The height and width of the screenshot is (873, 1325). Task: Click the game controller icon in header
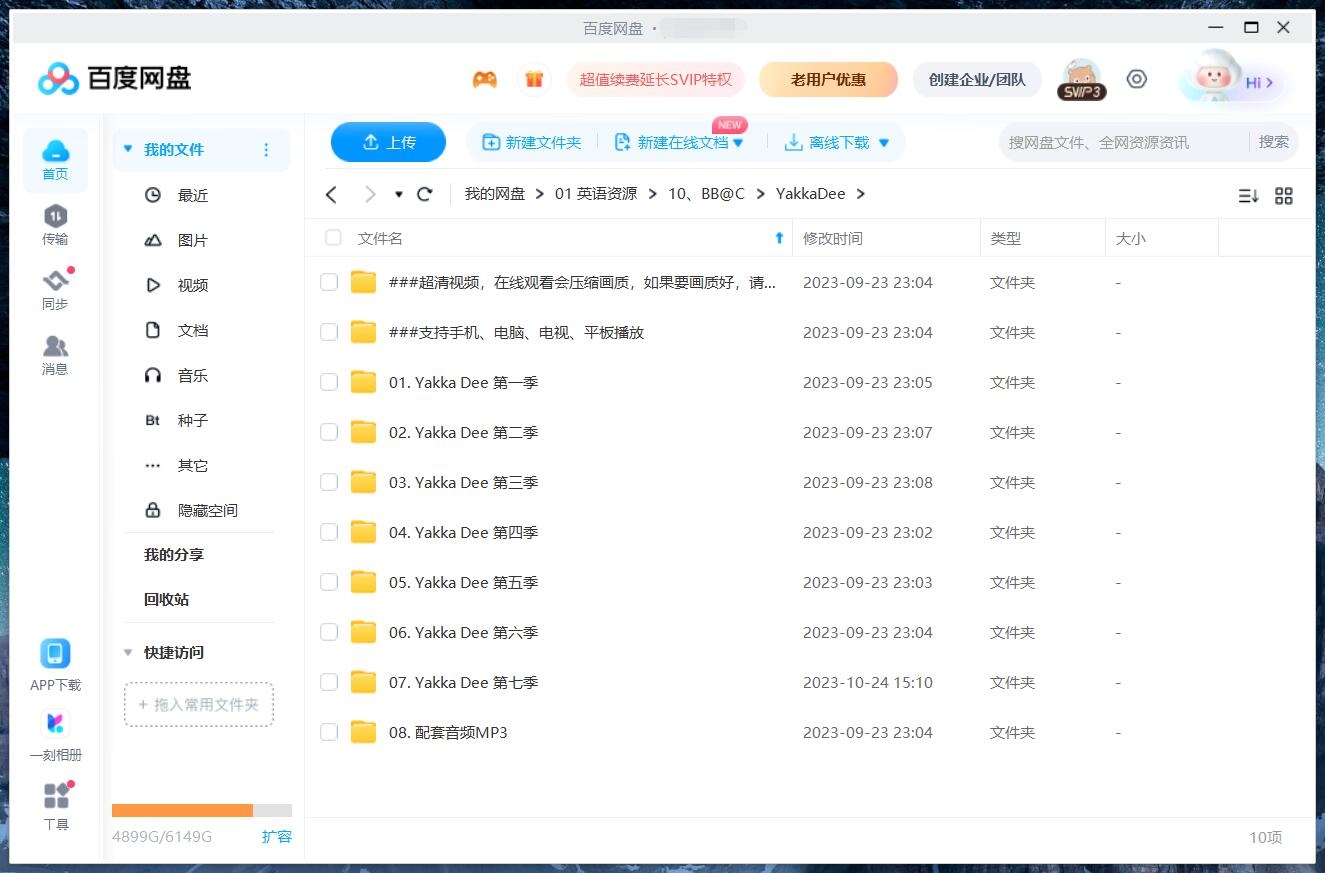click(x=485, y=79)
